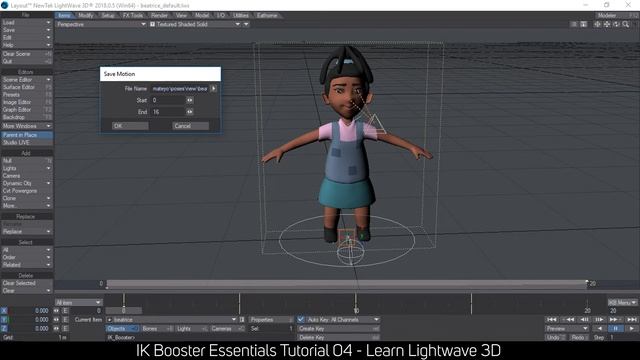
Task: Click the envelope E button for X
Action: tap(65, 311)
